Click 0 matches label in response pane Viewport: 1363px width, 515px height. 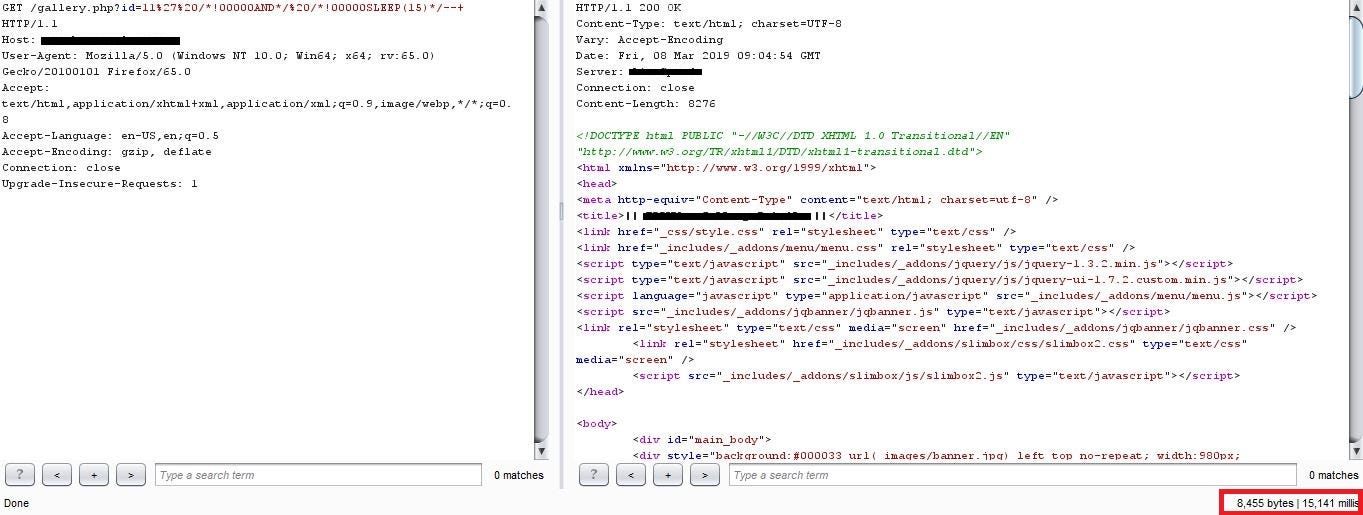point(1334,475)
